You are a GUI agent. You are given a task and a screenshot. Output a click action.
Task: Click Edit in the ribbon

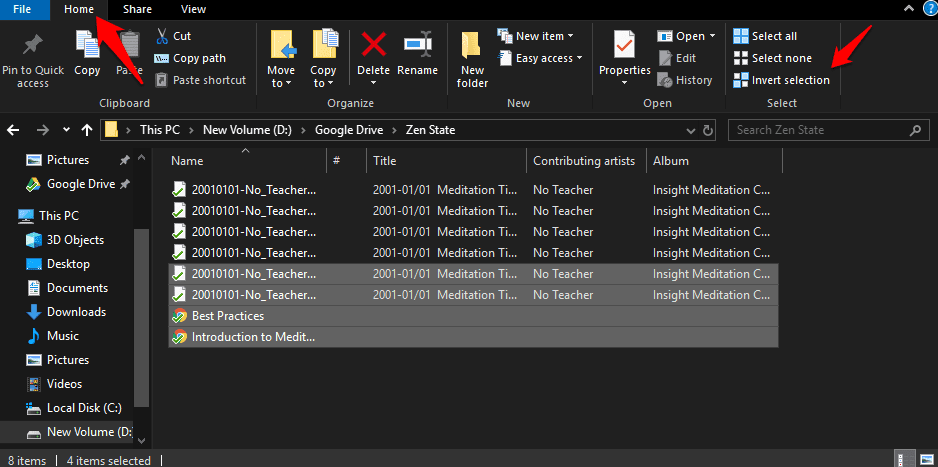pos(677,58)
